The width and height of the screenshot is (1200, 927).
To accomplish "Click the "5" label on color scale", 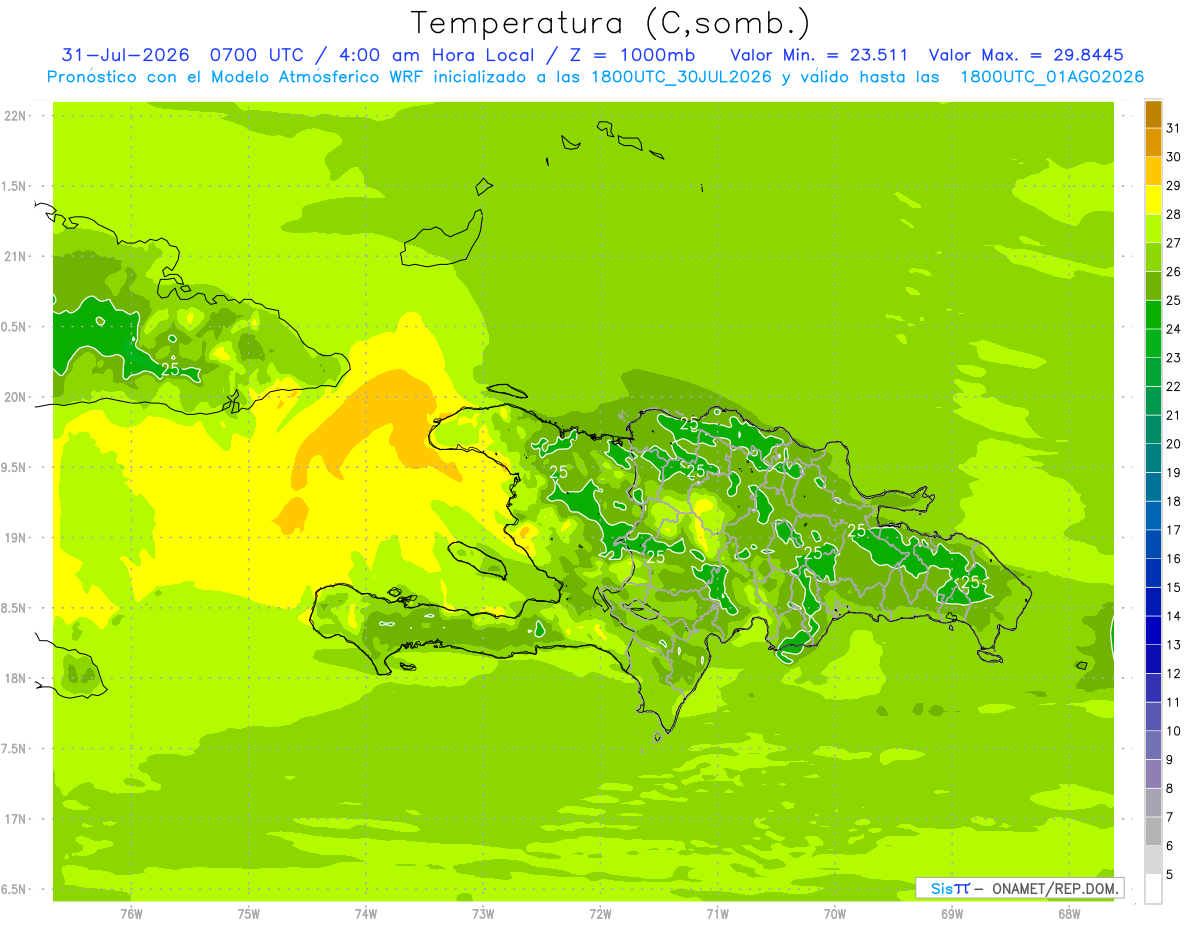I will (1169, 875).
